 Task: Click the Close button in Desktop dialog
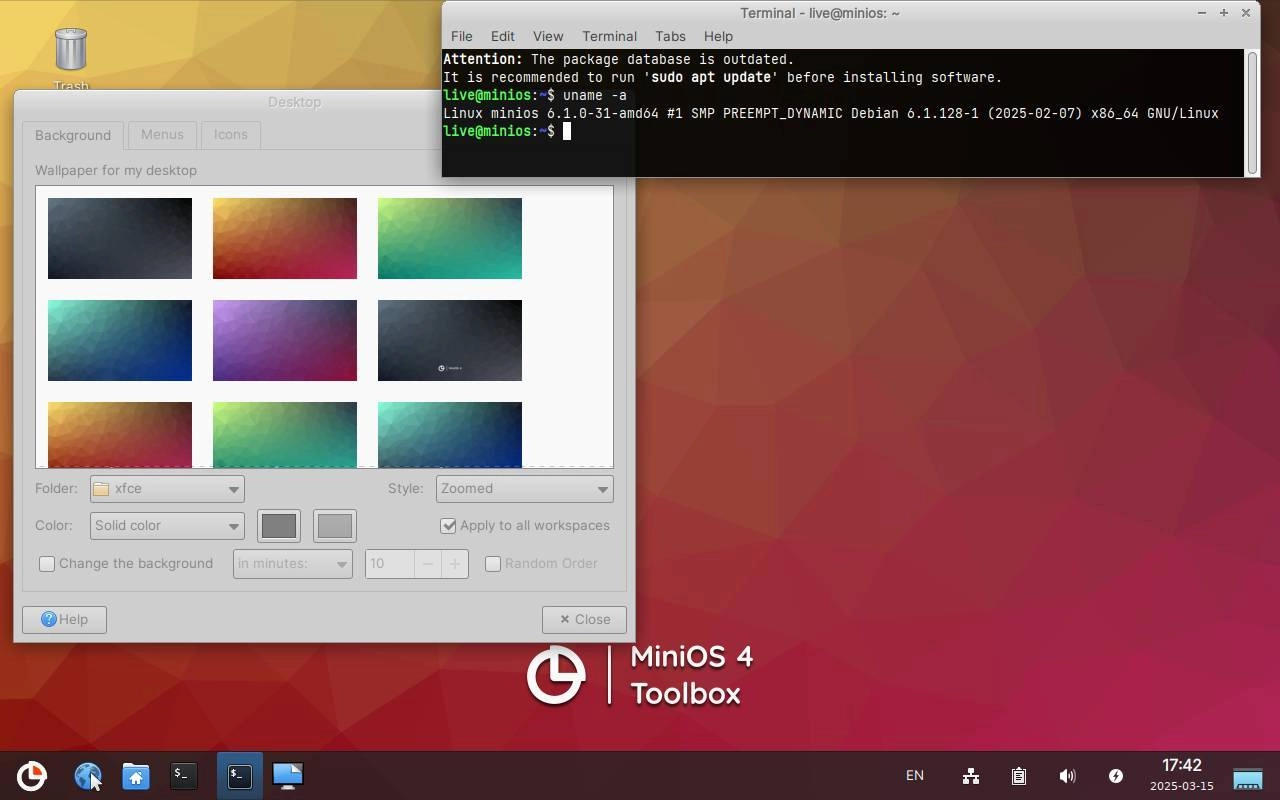[584, 619]
